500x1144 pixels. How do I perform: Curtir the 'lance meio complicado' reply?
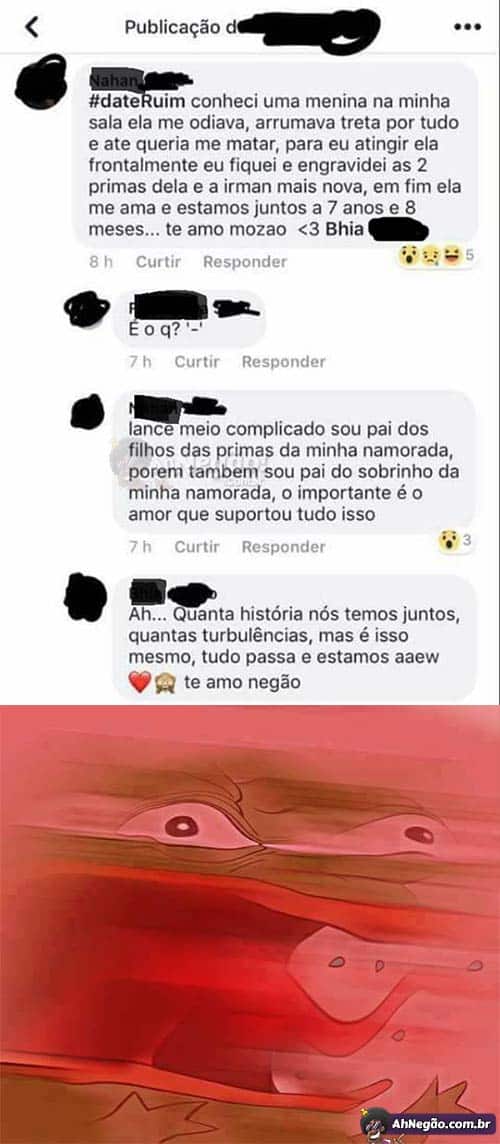pyautogui.click(x=196, y=546)
